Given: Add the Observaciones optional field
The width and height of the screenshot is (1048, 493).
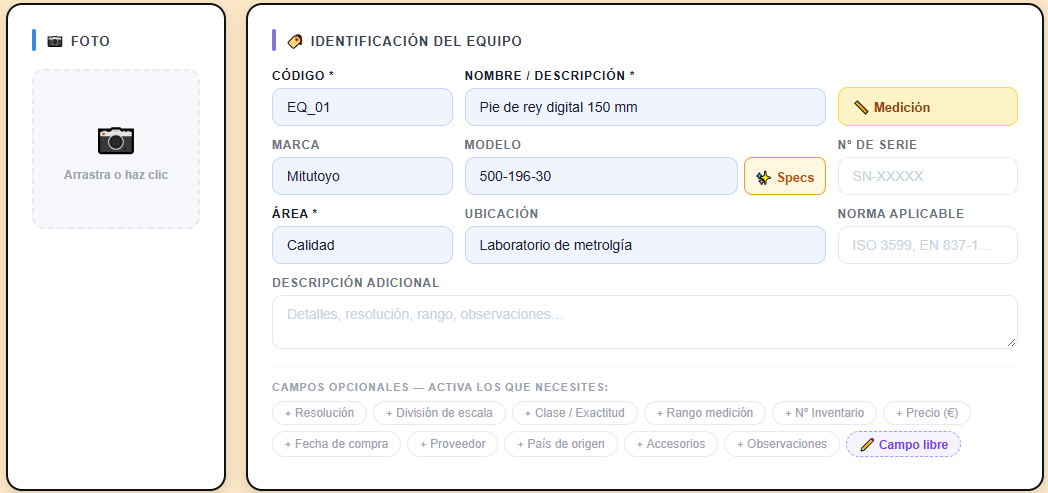Looking at the screenshot, I should click(x=782, y=444).
